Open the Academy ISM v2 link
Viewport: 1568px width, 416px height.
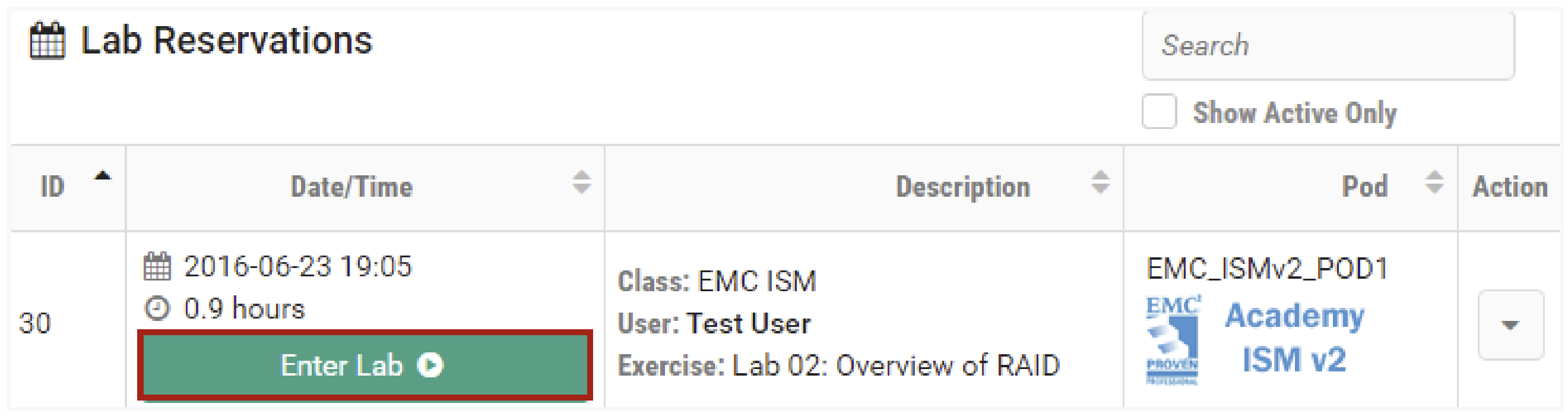coord(1294,338)
